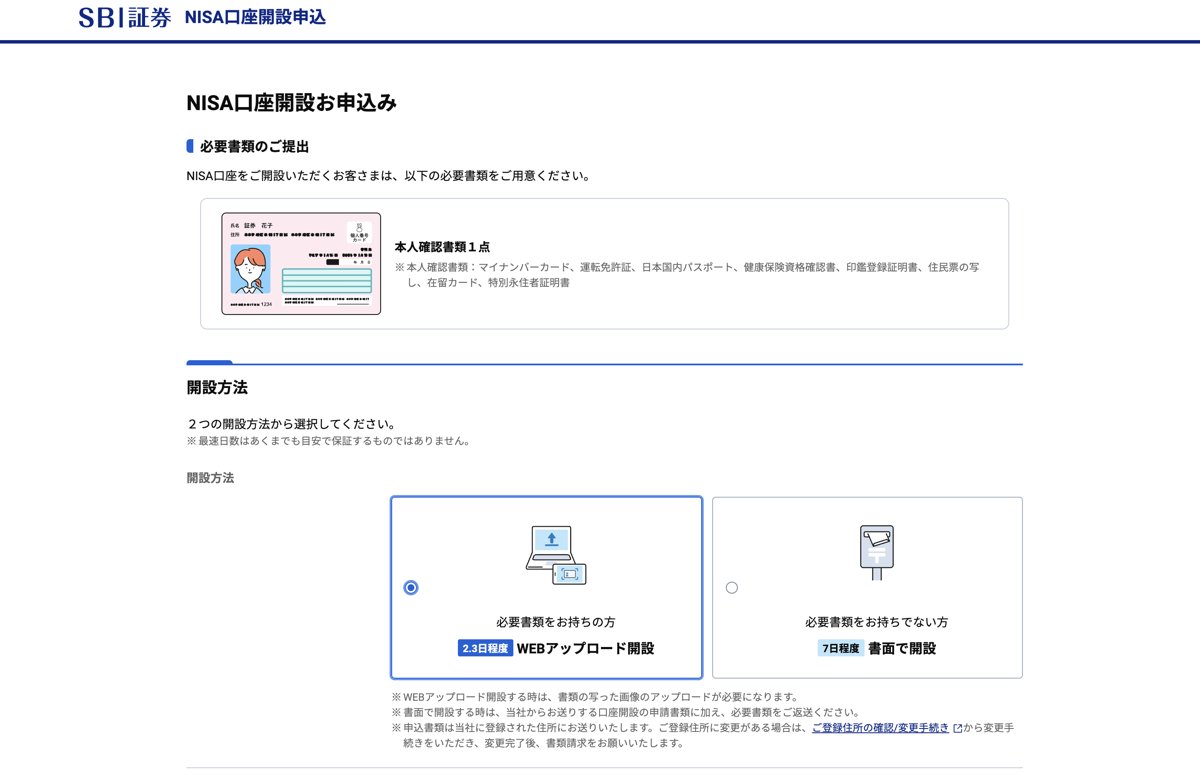Click the 2.3日程度 badge
Image resolution: width=1200 pixels, height=781 pixels.
pos(486,648)
